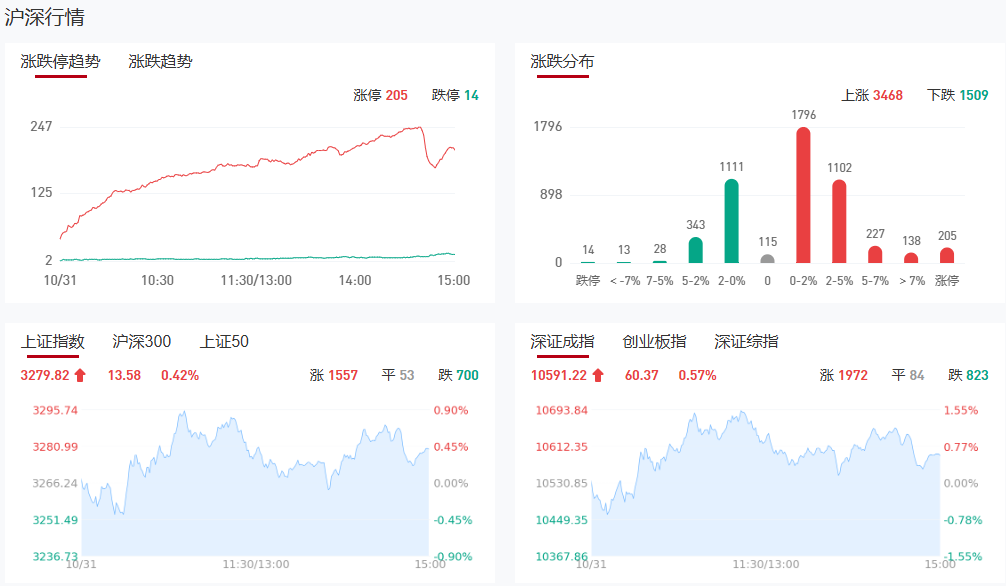Click the 跌停 14 count above trend chart
Viewport: 1006px width, 586px height.
455,96
